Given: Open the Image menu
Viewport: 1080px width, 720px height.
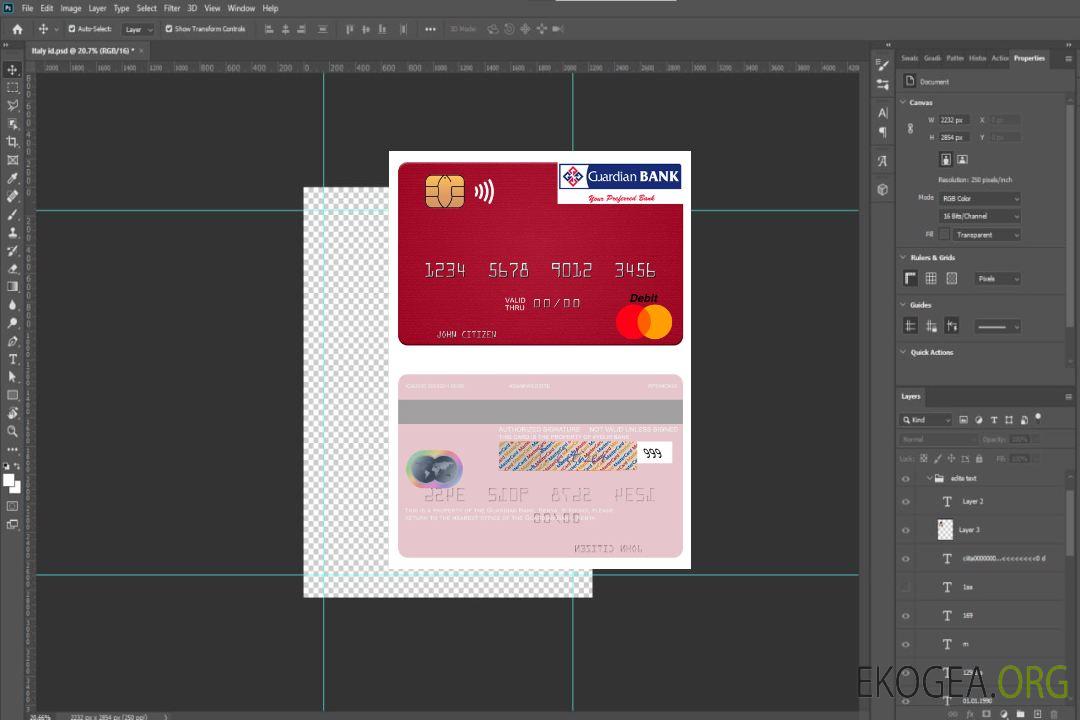Looking at the screenshot, I should point(70,8).
